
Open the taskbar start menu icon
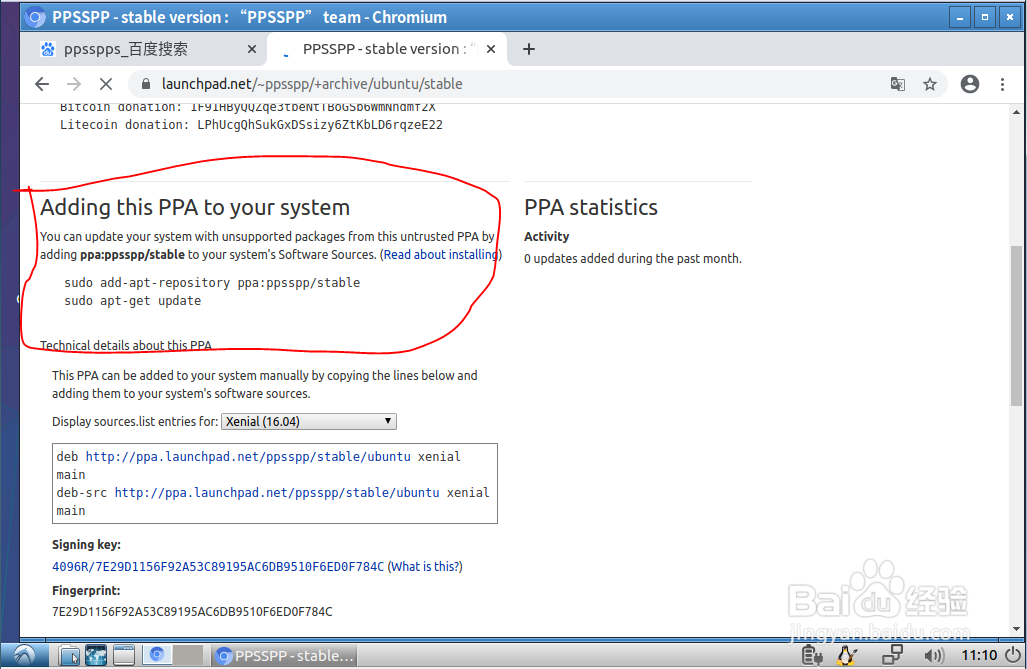click(x=25, y=655)
